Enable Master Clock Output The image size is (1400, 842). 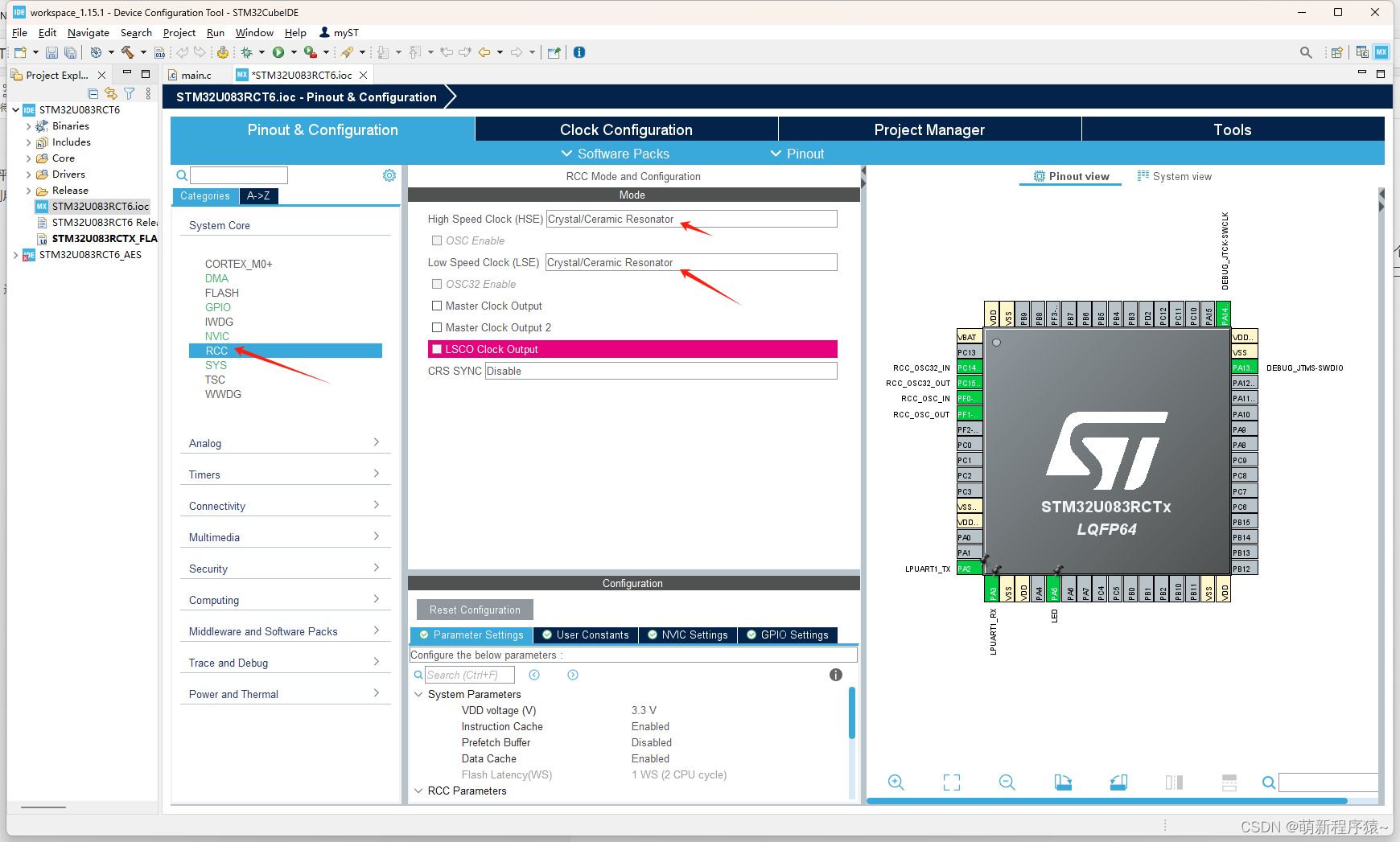coord(437,306)
